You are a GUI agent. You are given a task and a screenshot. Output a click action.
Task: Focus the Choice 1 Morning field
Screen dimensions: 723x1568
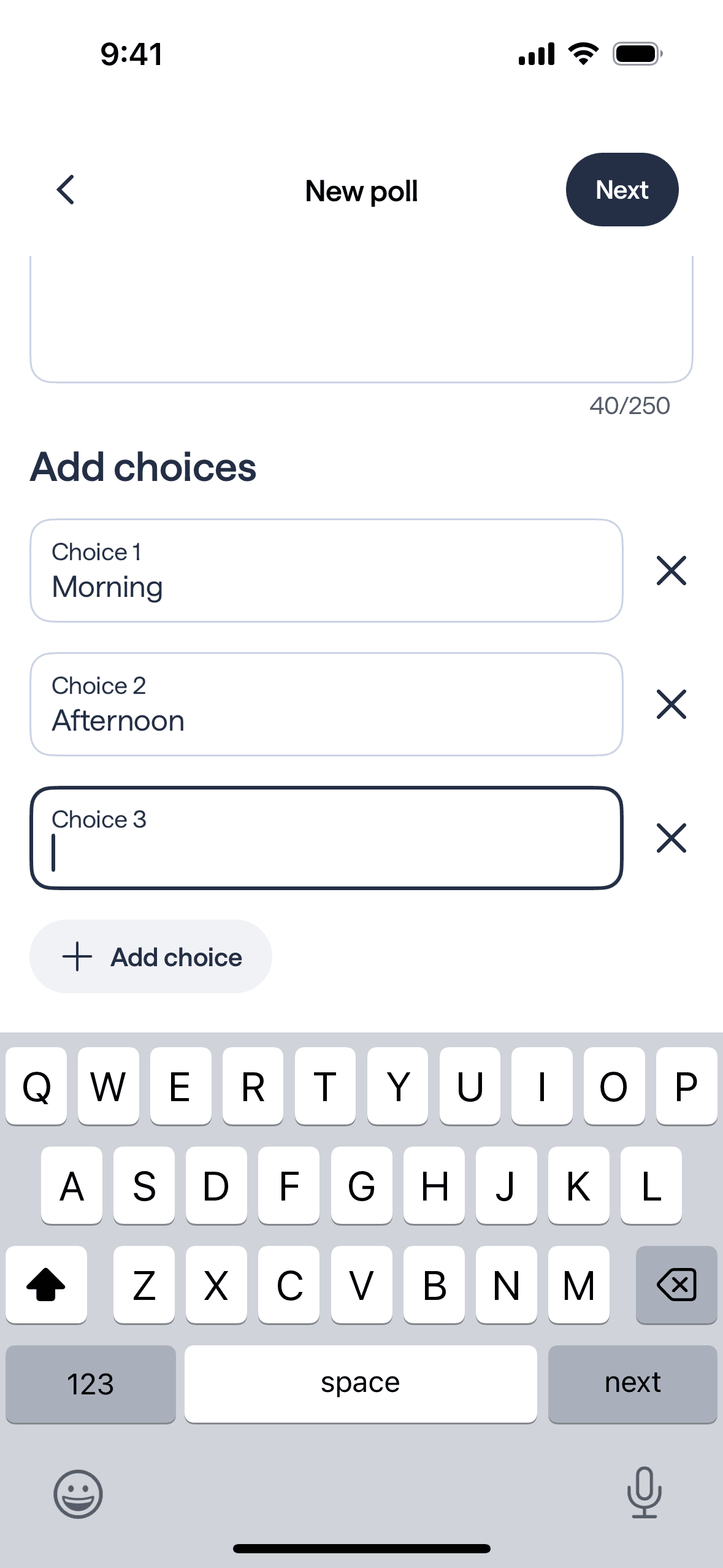[326, 571]
